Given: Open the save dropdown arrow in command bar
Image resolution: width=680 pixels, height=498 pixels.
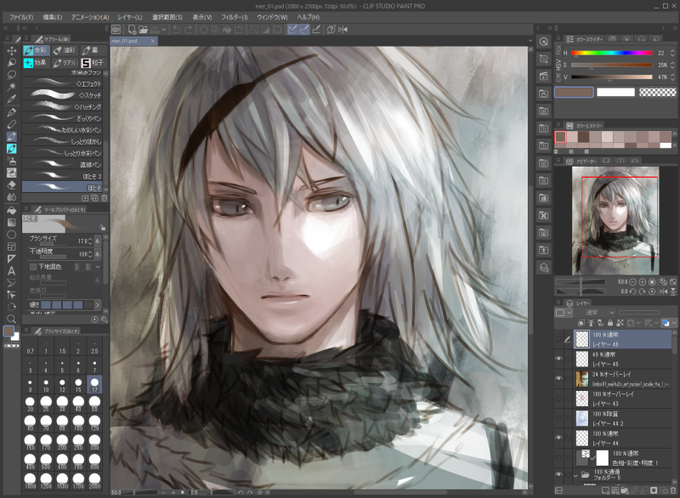Looking at the screenshot, I should (x=163, y=29).
